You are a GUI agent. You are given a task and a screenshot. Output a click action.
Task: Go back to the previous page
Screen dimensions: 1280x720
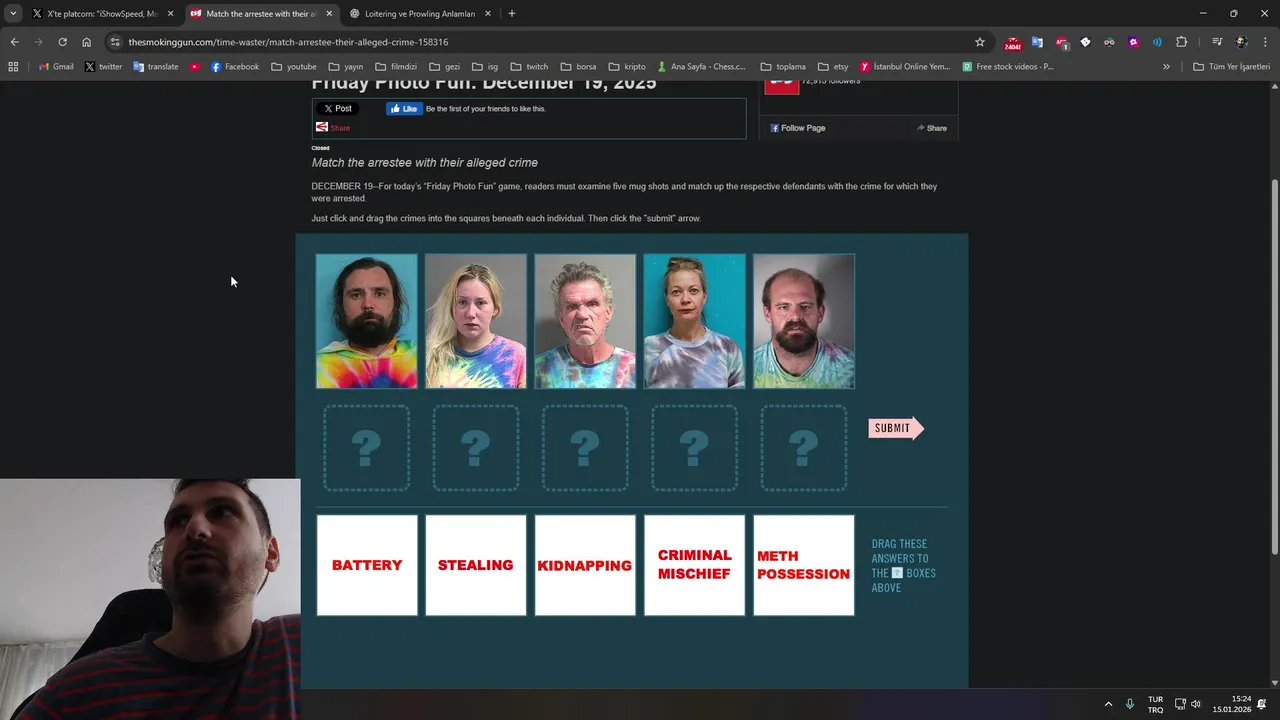[x=14, y=42]
